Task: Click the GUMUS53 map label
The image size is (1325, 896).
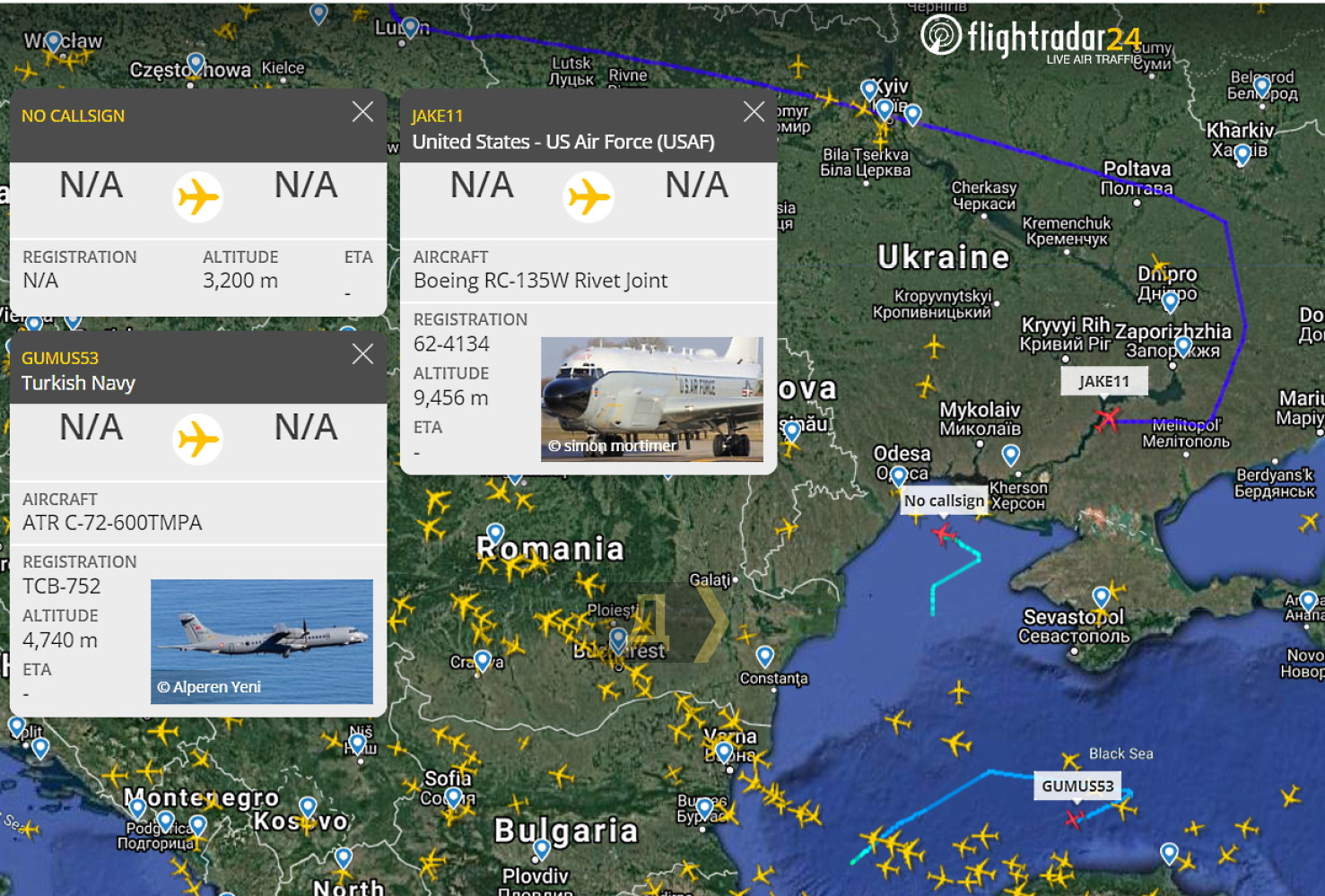Action: 1077,786
